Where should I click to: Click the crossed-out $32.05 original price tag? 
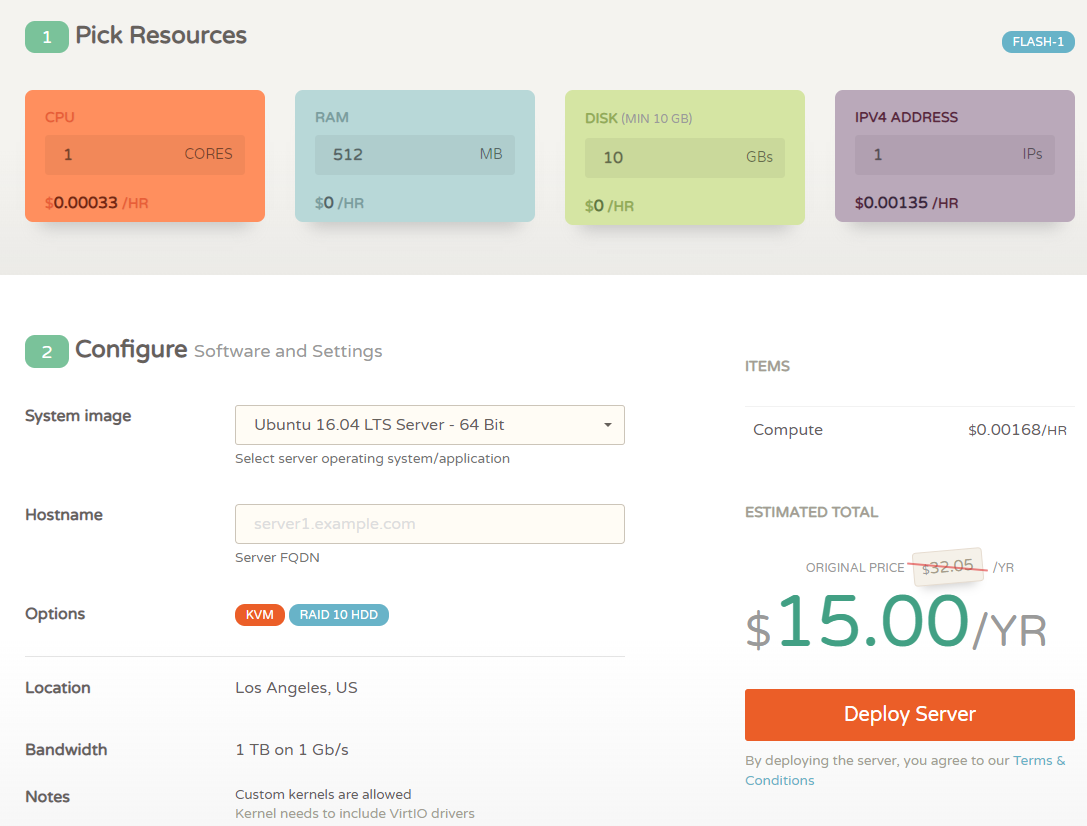click(x=948, y=566)
